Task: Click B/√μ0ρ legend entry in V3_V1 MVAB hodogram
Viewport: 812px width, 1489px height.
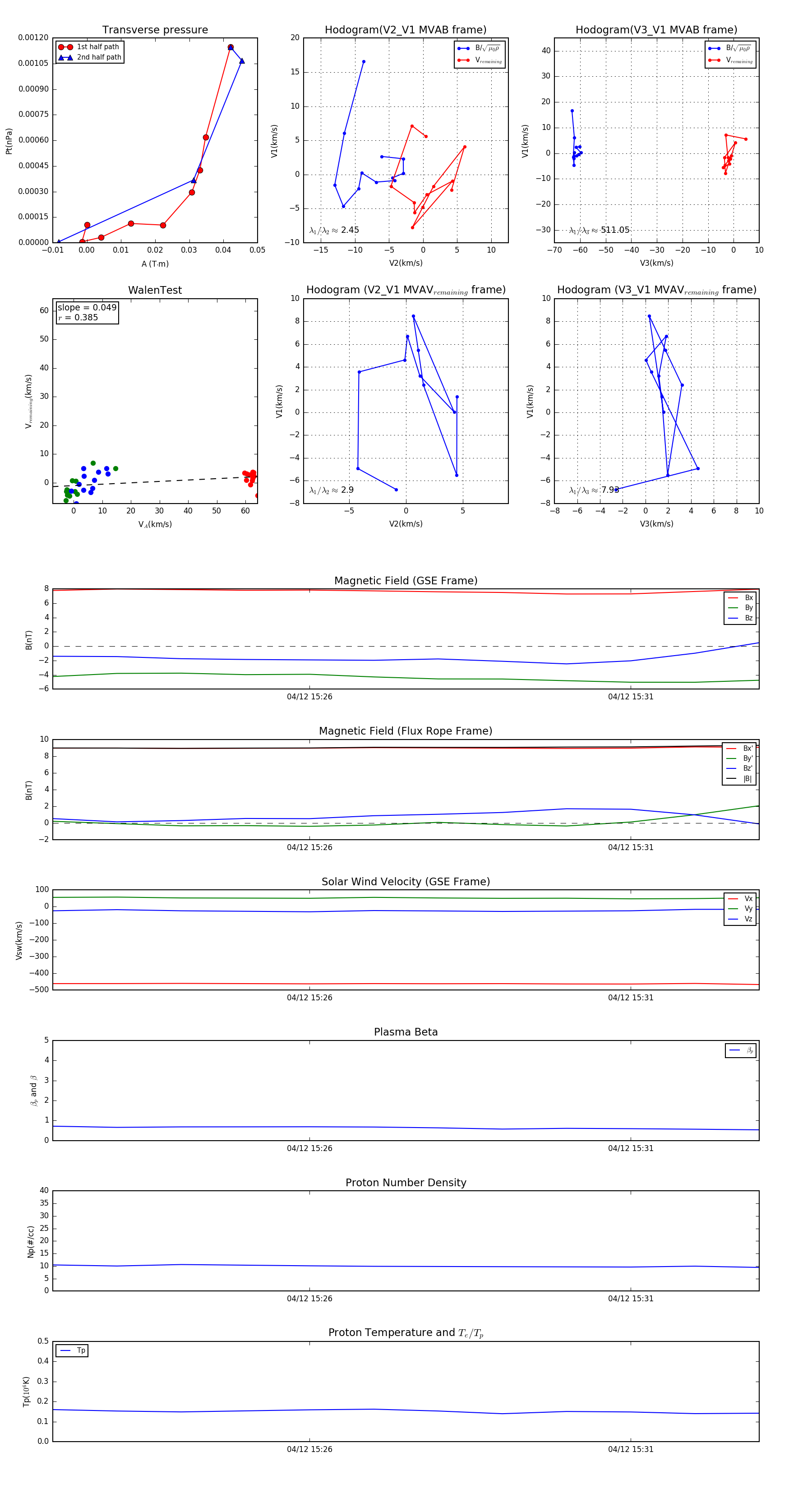Action: tap(730, 49)
